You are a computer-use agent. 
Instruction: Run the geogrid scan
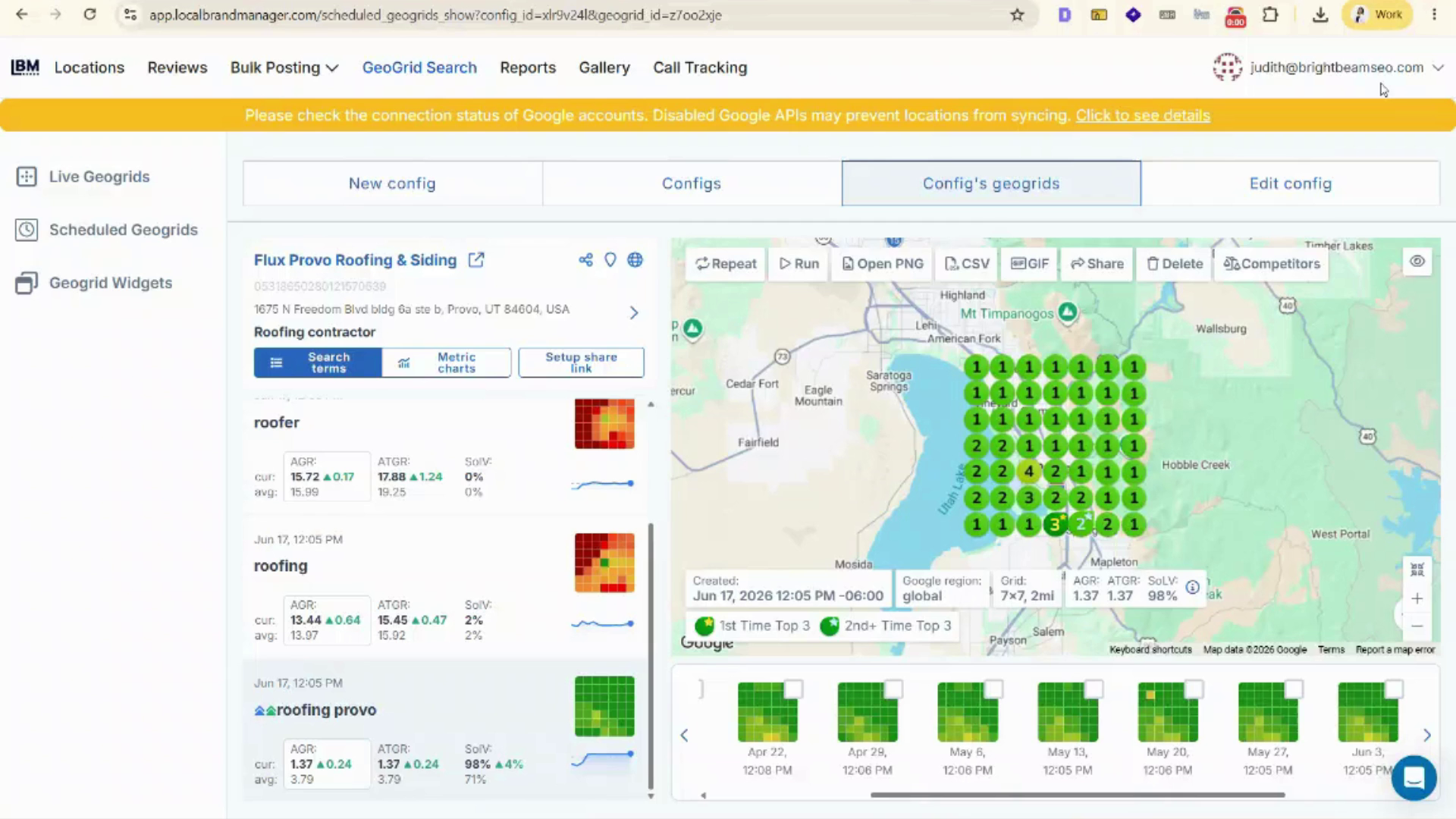click(799, 264)
